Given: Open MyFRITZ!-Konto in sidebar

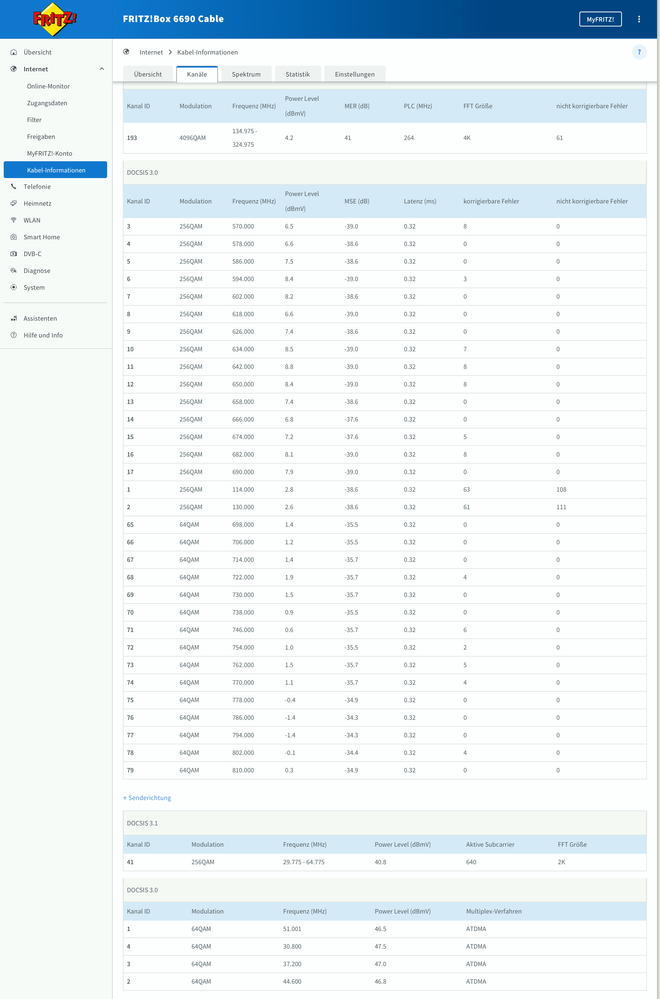Looking at the screenshot, I should 50,154.
